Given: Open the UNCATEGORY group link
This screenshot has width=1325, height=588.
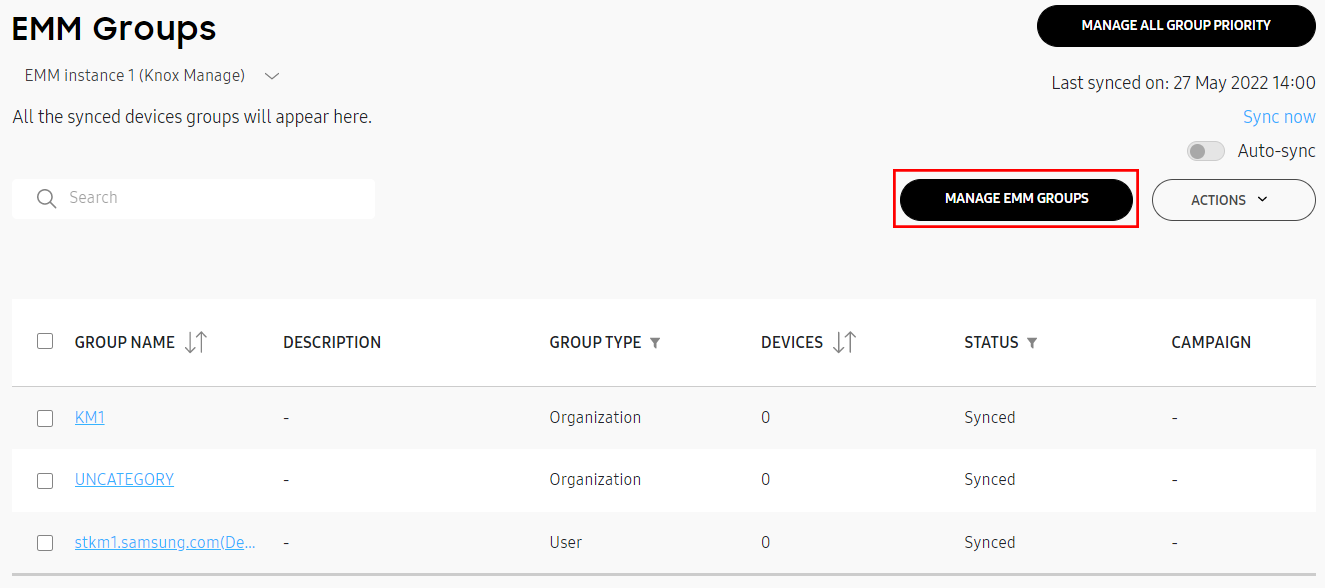Looking at the screenshot, I should [x=124, y=480].
